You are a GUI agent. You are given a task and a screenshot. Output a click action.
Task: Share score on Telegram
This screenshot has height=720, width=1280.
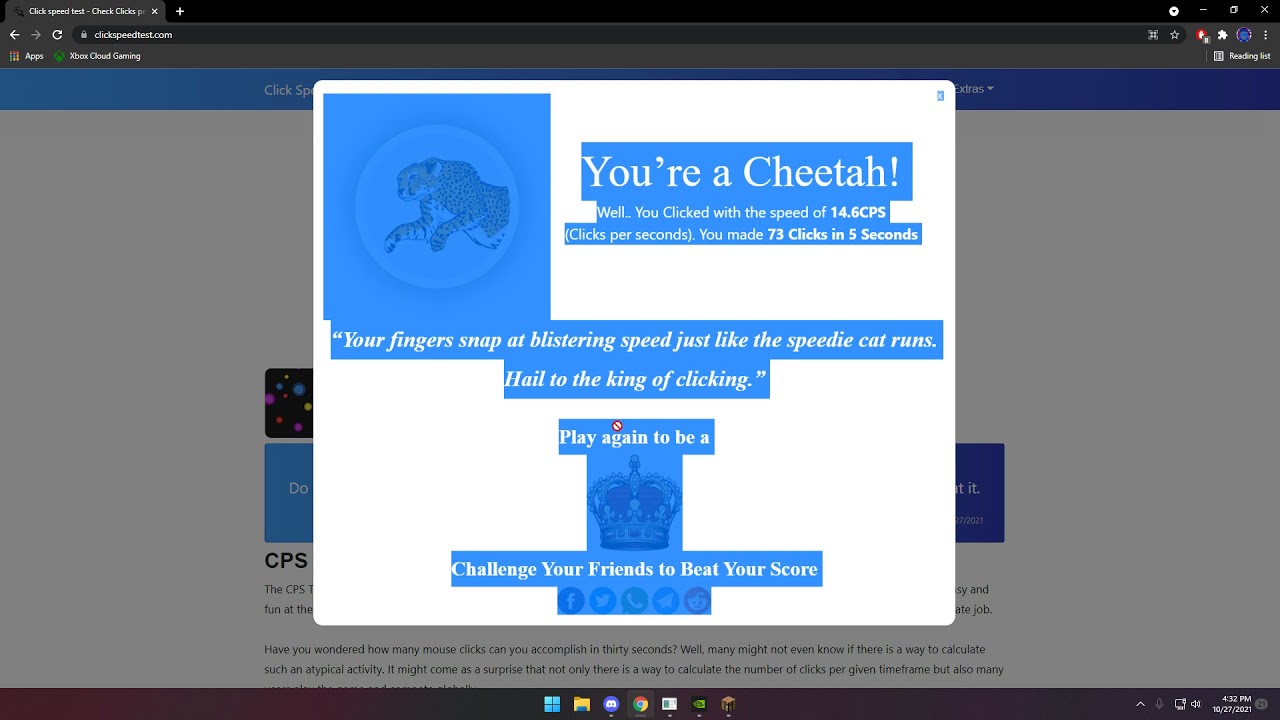pyautogui.click(x=665, y=600)
